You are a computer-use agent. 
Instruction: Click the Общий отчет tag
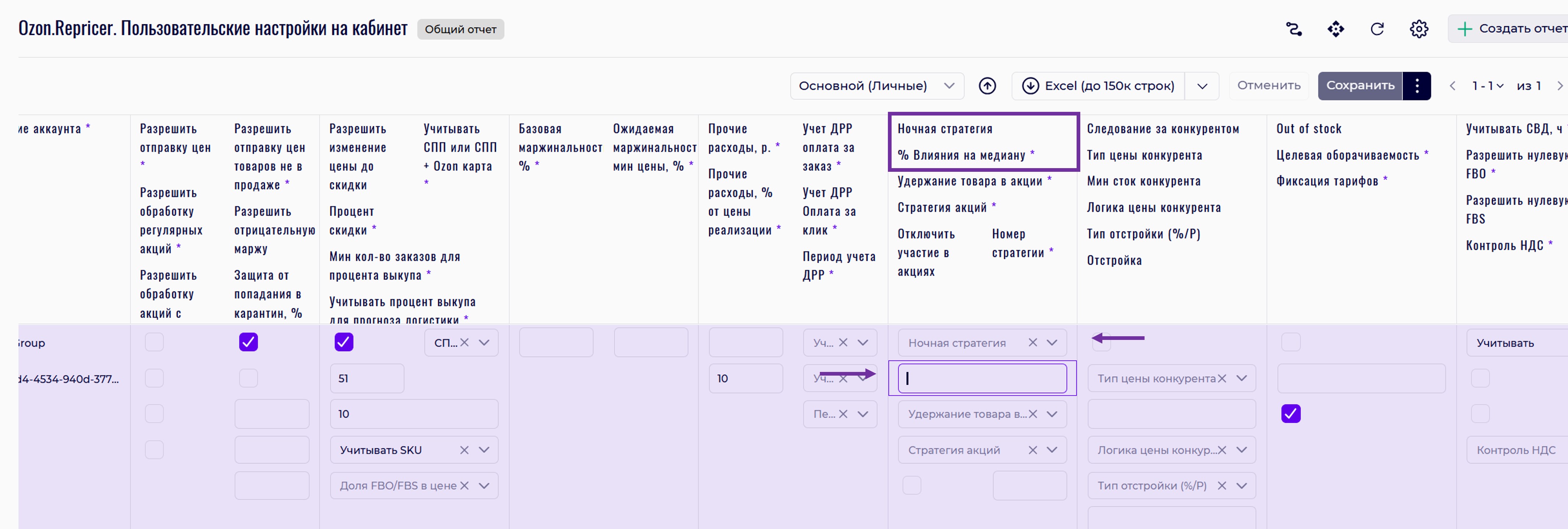click(x=460, y=29)
